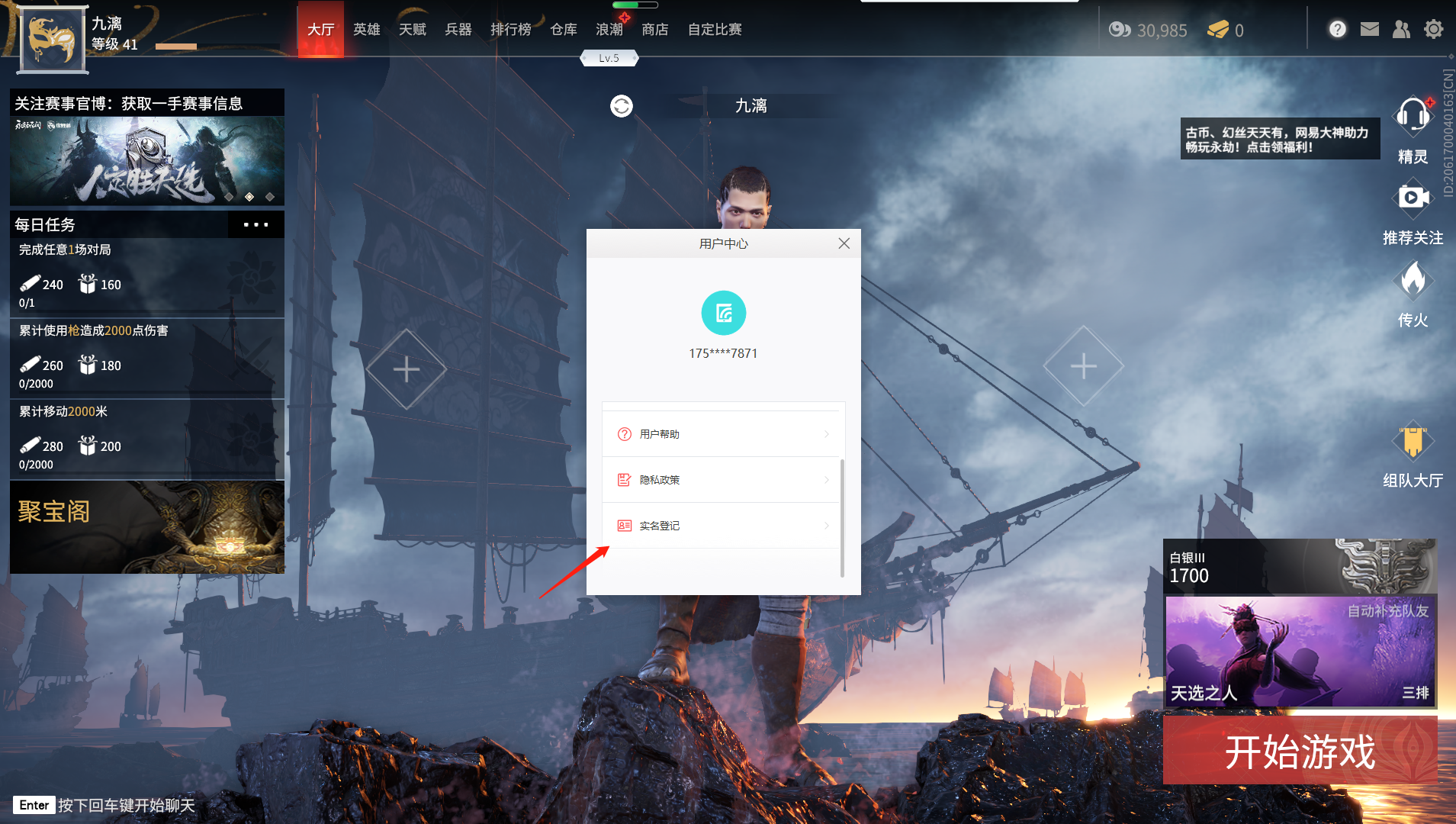
Task: Add teammate in left plus slot
Action: (407, 369)
